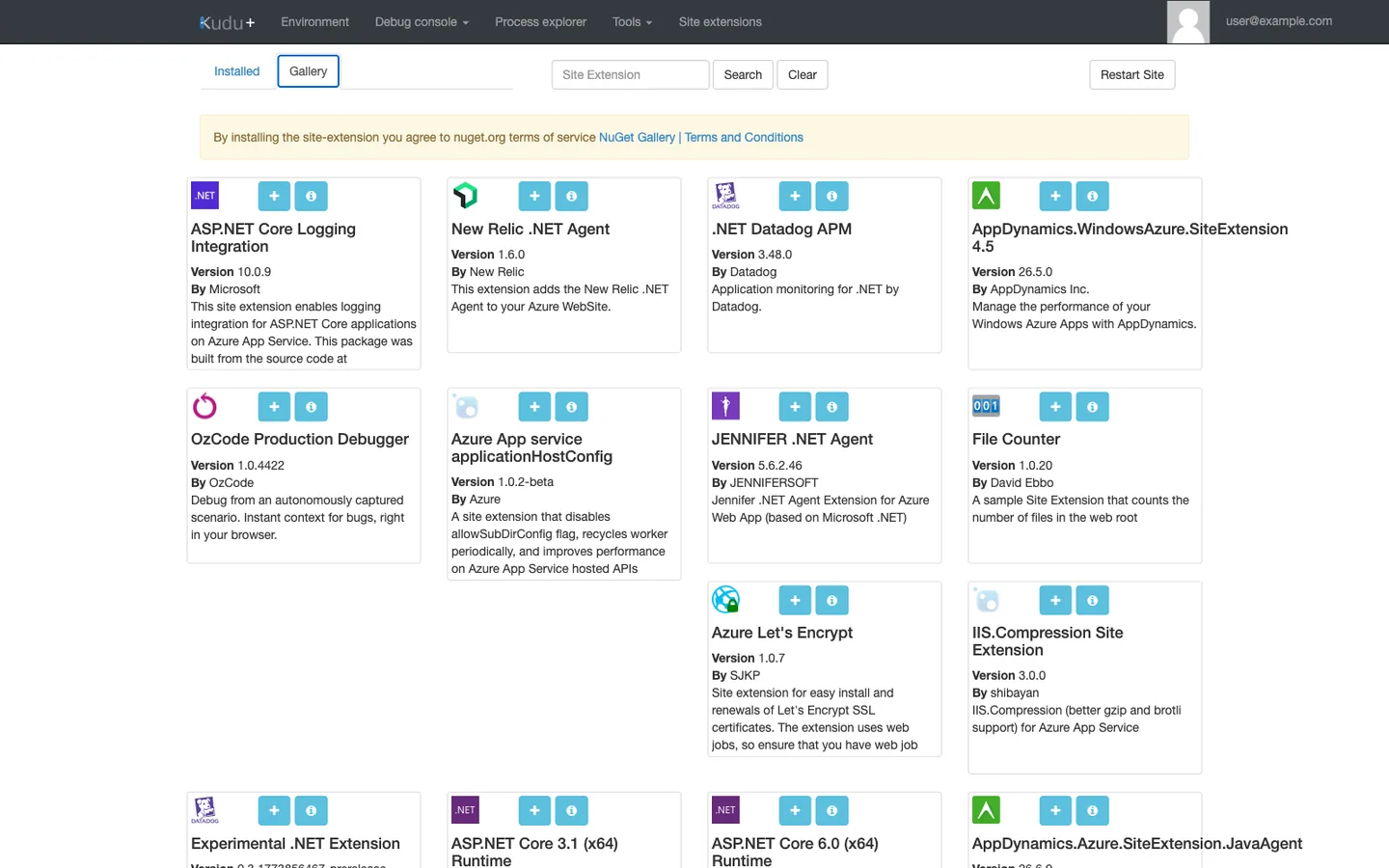Install Azure Let's Encrypt via plus icon

click(795, 600)
